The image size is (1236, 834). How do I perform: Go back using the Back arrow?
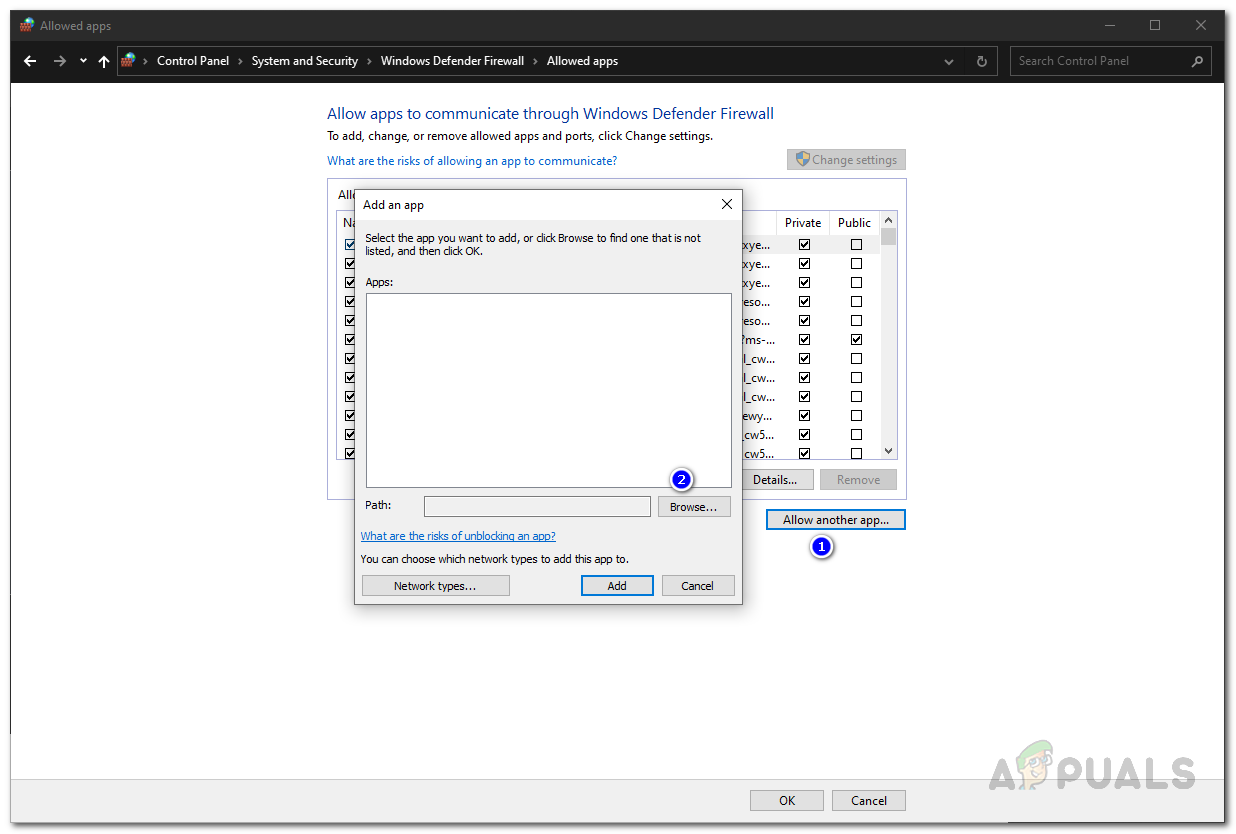(x=30, y=61)
